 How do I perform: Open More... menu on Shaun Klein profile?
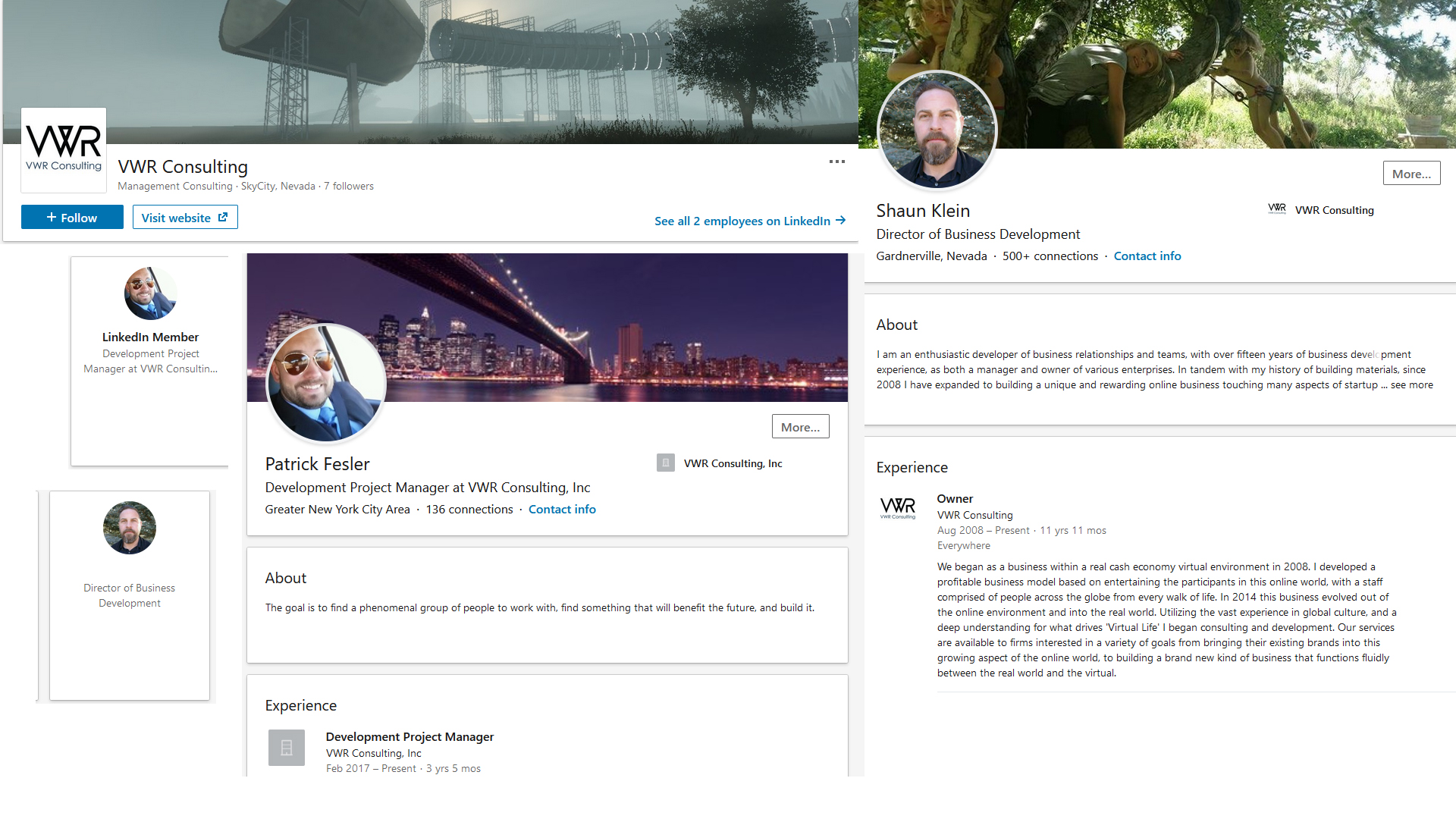point(1411,174)
